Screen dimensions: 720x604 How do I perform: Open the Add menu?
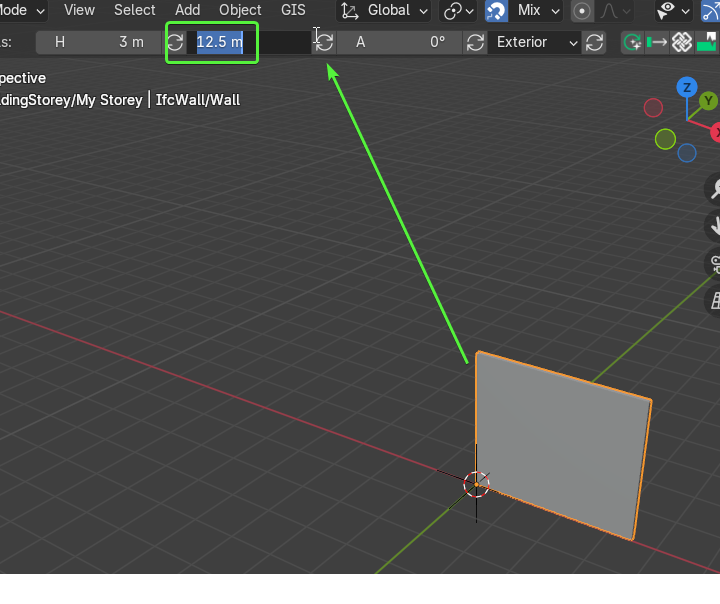187,10
